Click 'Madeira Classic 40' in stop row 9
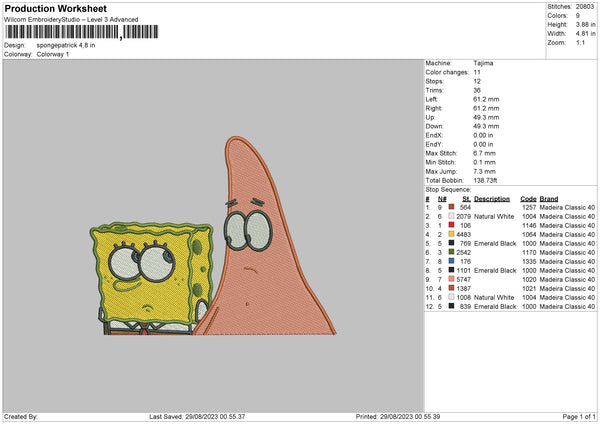 tap(567, 279)
